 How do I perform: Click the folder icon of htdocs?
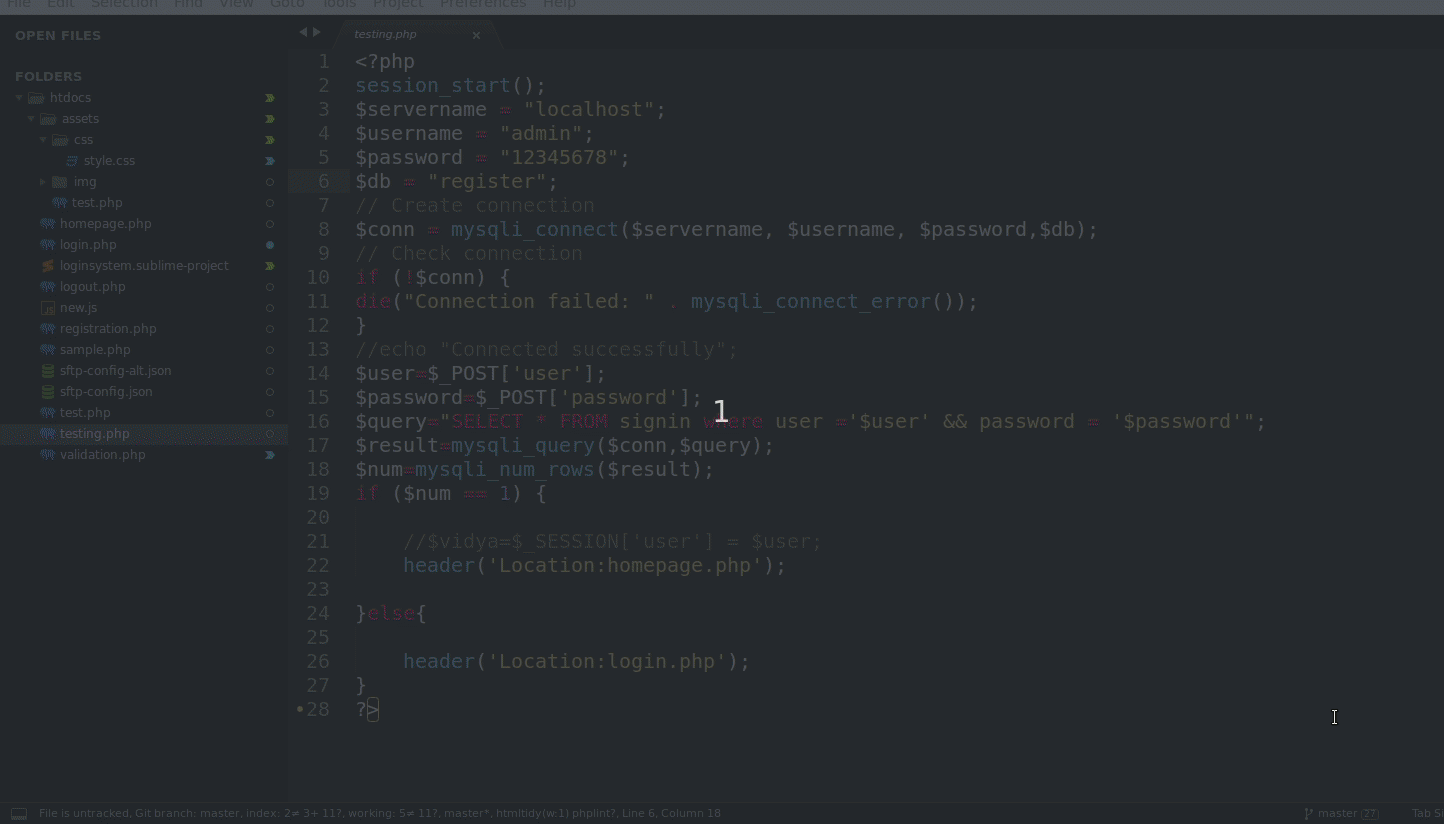37,98
